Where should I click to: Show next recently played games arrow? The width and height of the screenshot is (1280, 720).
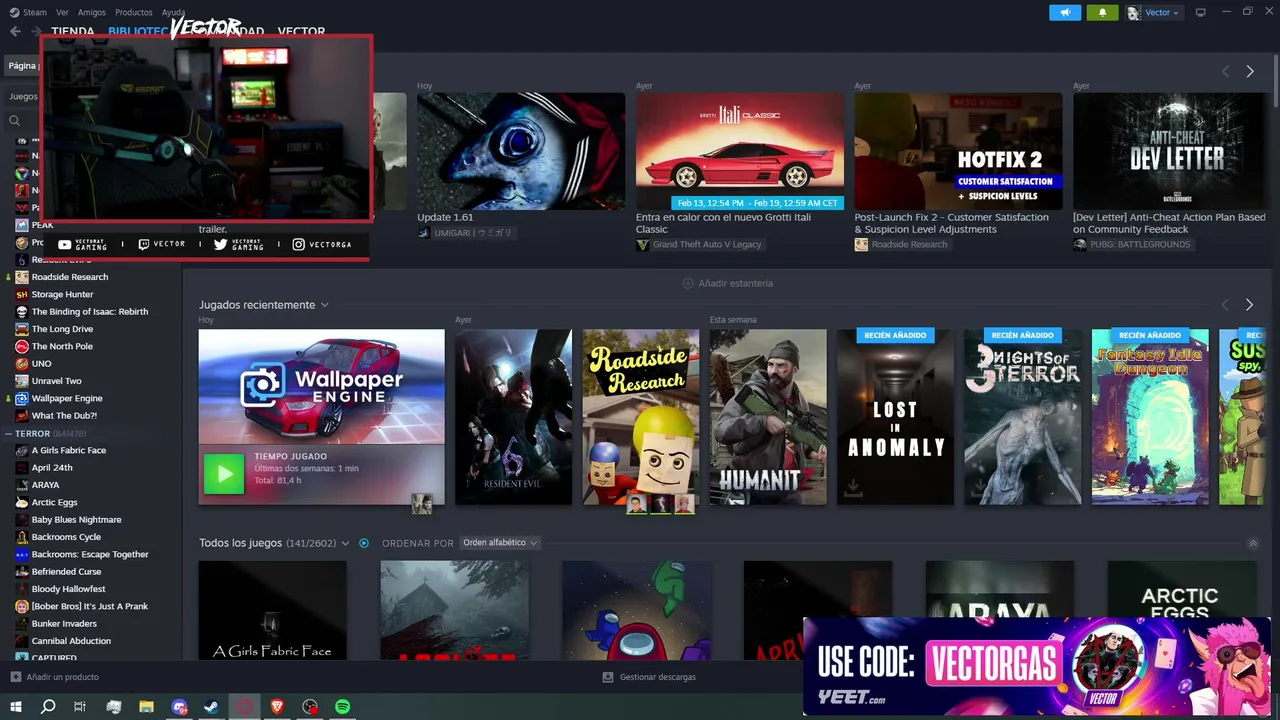pos(1249,304)
